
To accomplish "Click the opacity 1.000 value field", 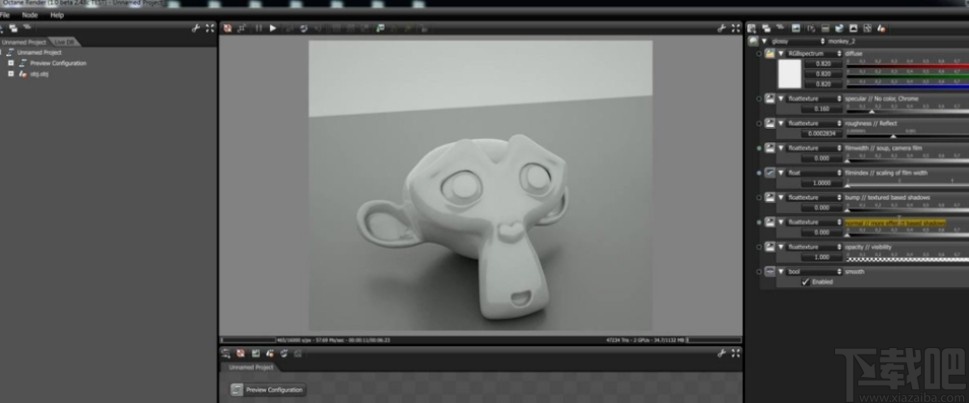I will click(x=823, y=257).
